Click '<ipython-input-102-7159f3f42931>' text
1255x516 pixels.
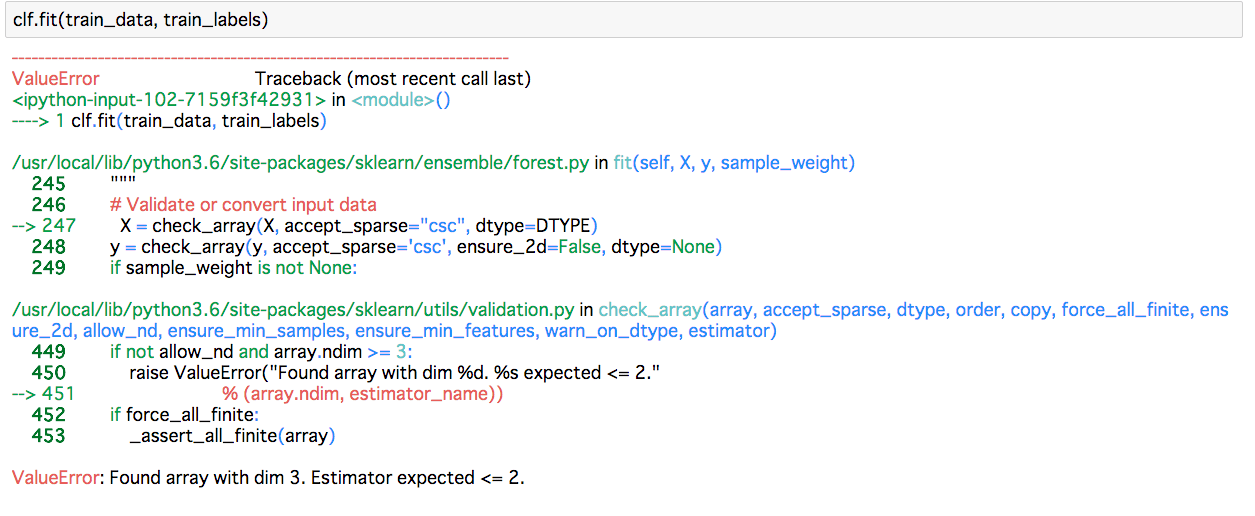(x=169, y=100)
